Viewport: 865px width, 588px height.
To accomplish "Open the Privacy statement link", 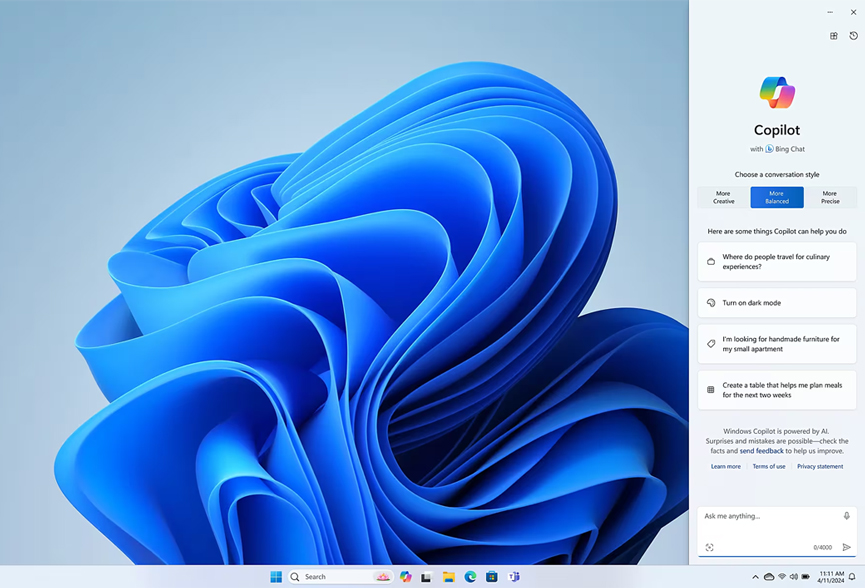I will point(819,466).
